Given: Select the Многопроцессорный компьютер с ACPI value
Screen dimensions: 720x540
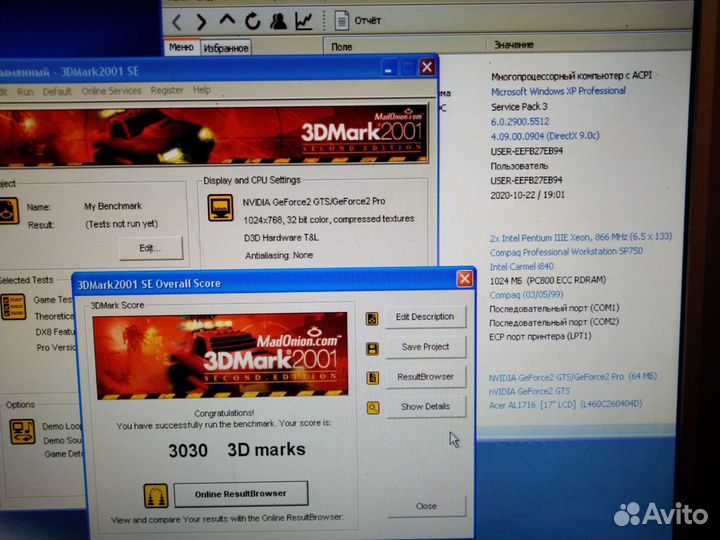Looking at the screenshot, I should pos(572,76).
